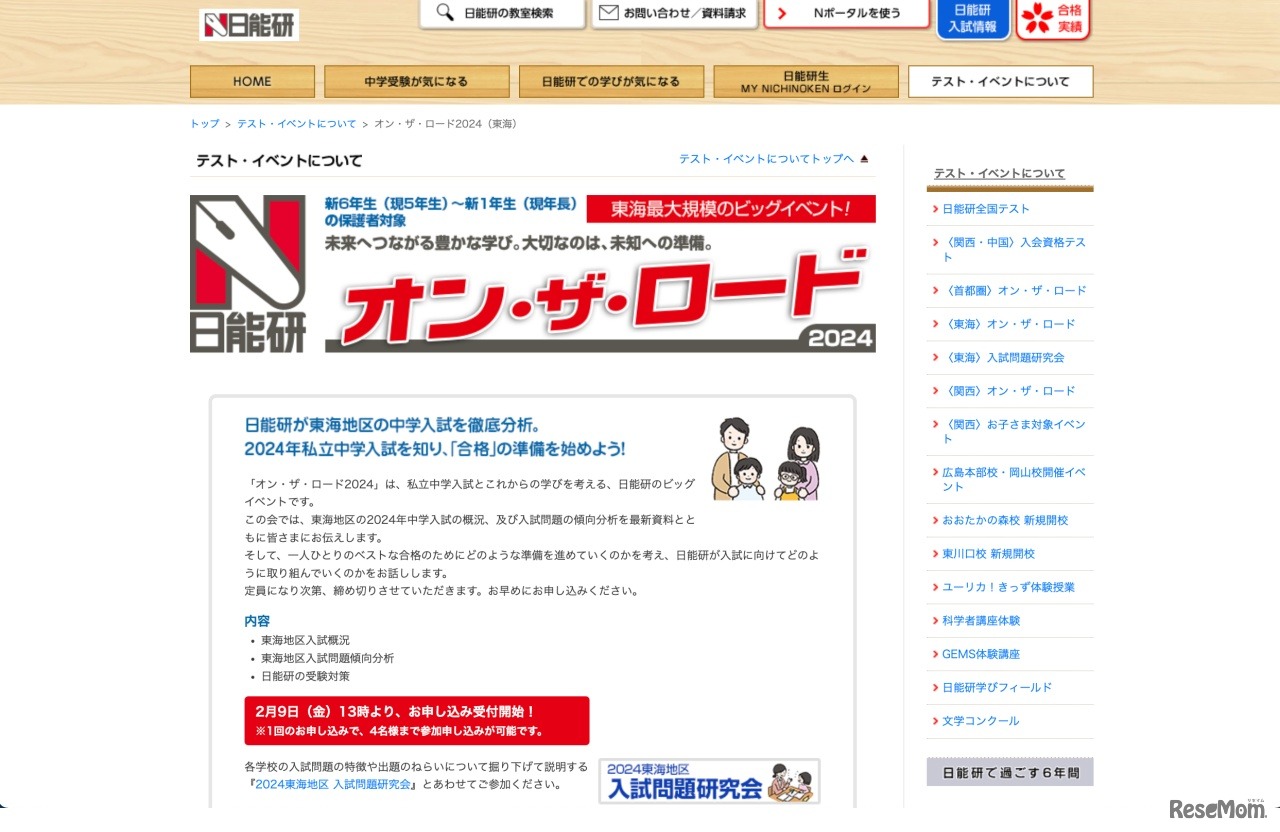Click the red chevron on the Nポータル button
The width and height of the screenshot is (1280, 832).
tap(782, 13)
